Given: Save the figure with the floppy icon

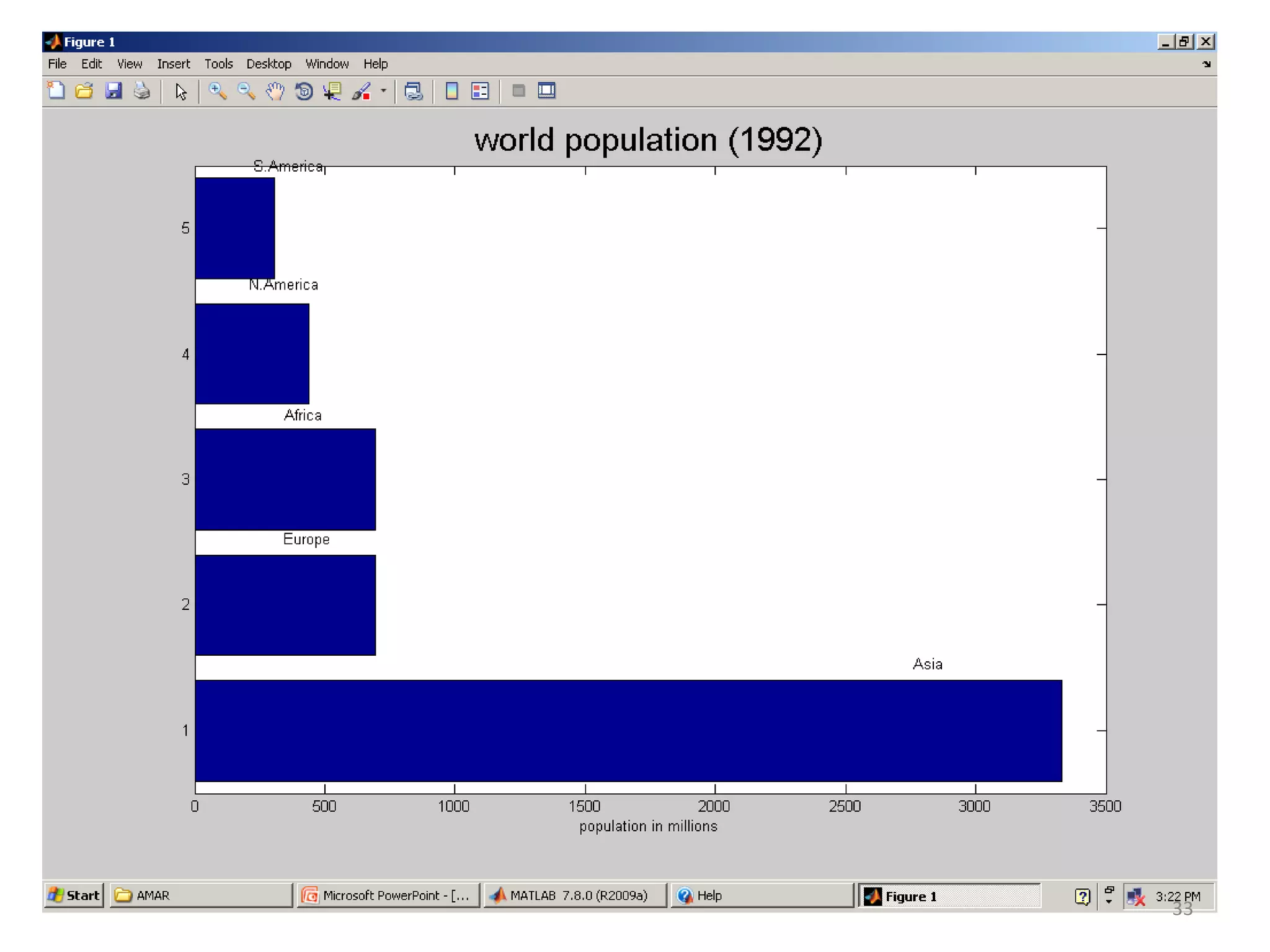Looking at the screenshot, I should (113, 91).
